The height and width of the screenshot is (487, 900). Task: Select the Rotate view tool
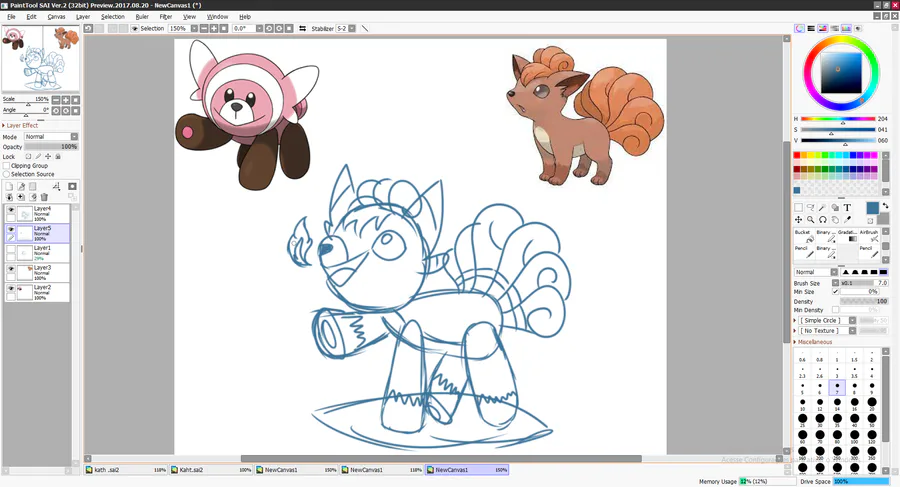[x=823, y=219]
